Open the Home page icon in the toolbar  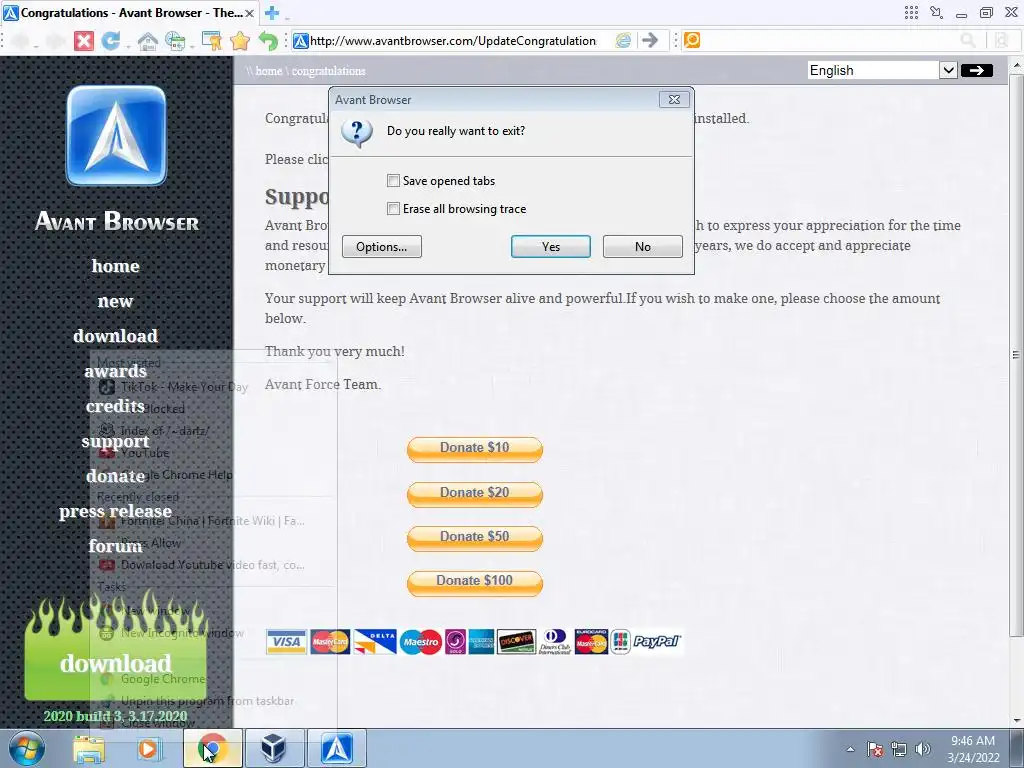pos(148,41)
